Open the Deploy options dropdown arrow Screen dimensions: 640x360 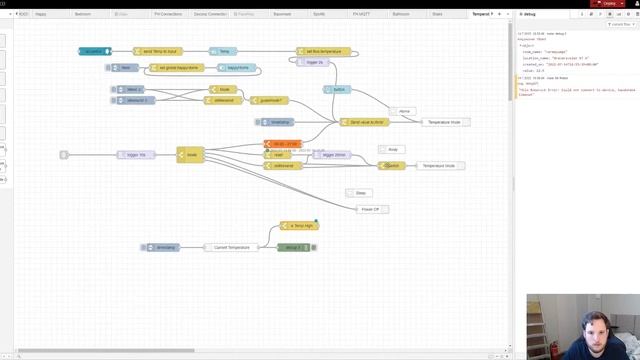(x=622, y=3)
